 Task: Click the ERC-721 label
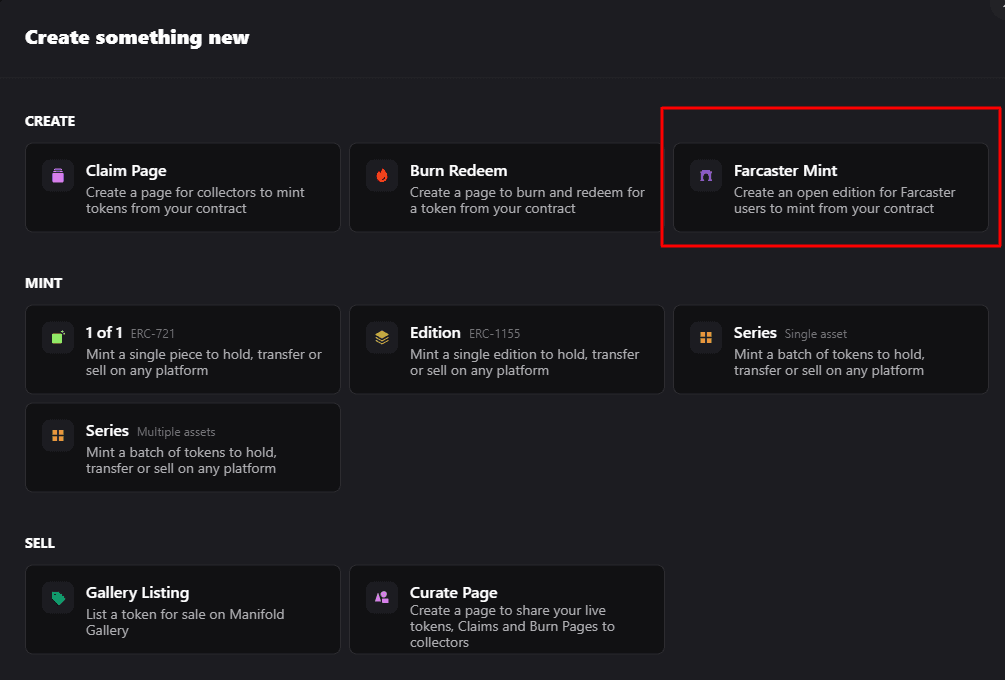coord(153,334)
